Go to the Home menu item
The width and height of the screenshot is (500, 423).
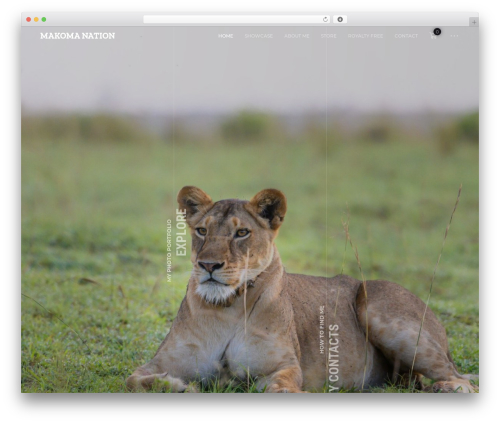(x=226, y=36)
